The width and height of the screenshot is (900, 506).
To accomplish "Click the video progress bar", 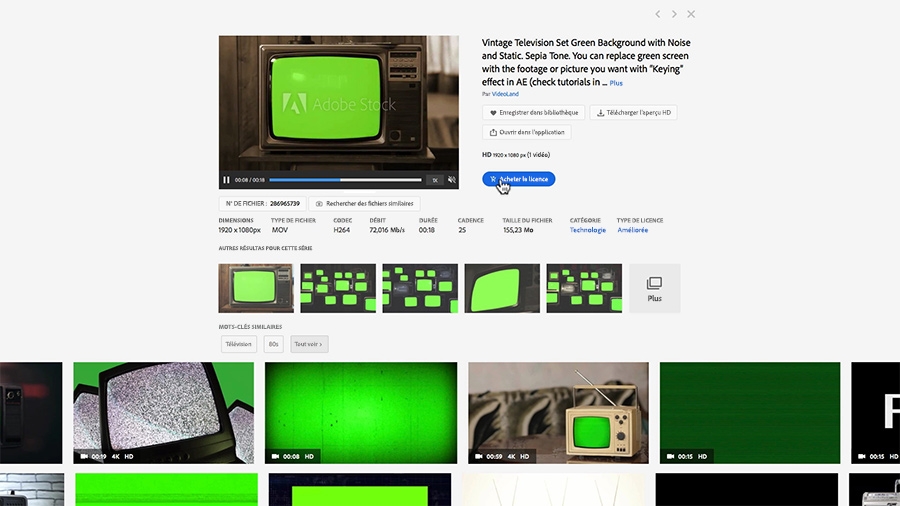I will pos(345,180).
